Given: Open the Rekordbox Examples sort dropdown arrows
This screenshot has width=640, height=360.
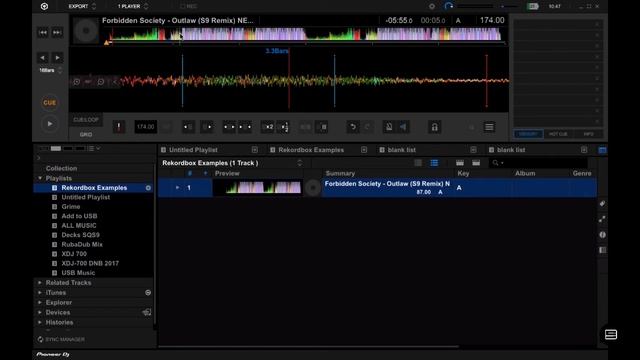Looking at the screenshot, I should [x=300, y=163].
